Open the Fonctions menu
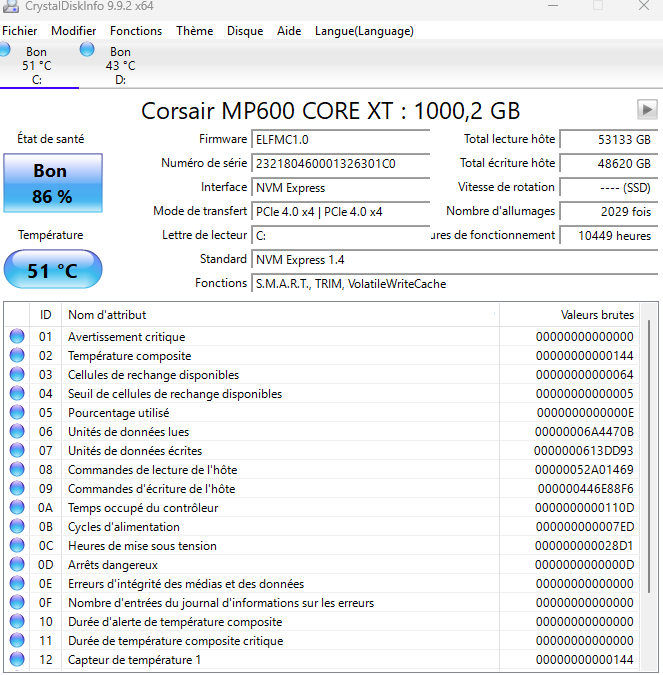The width and height of the screenshot is (663, 675). 136,31
